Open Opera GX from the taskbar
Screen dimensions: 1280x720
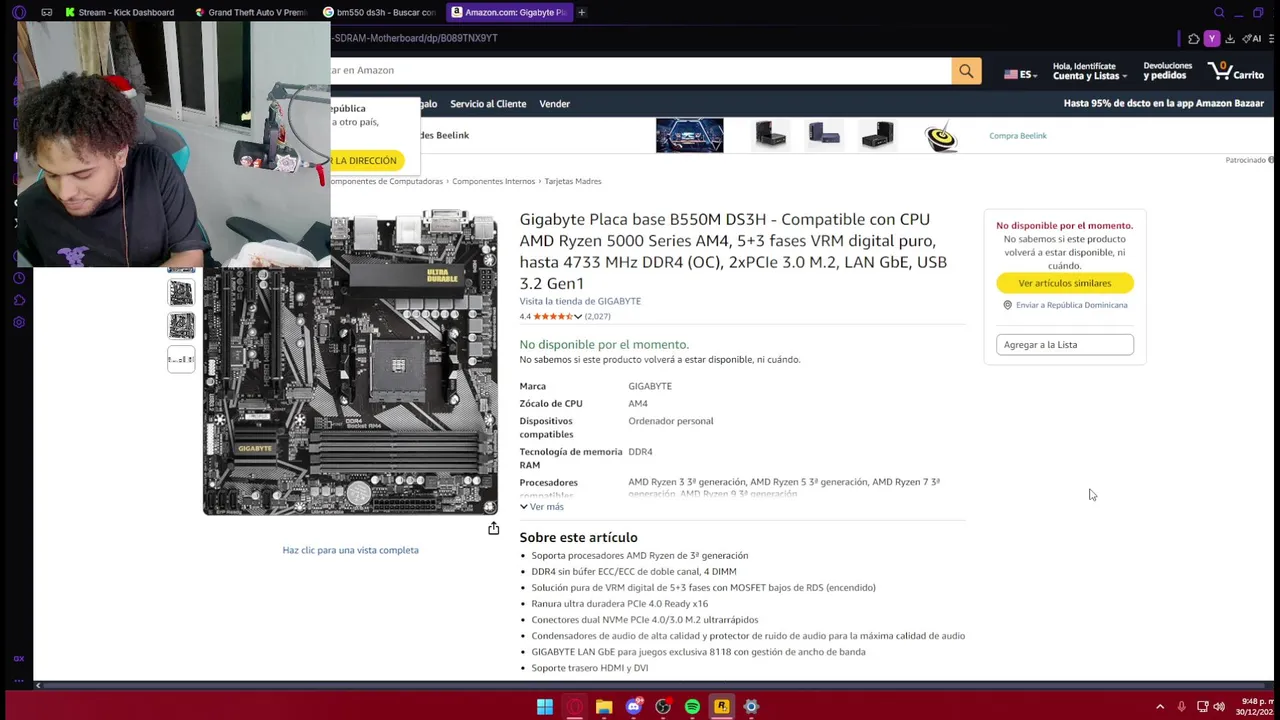pyautogui.click(x=575, y=707)
